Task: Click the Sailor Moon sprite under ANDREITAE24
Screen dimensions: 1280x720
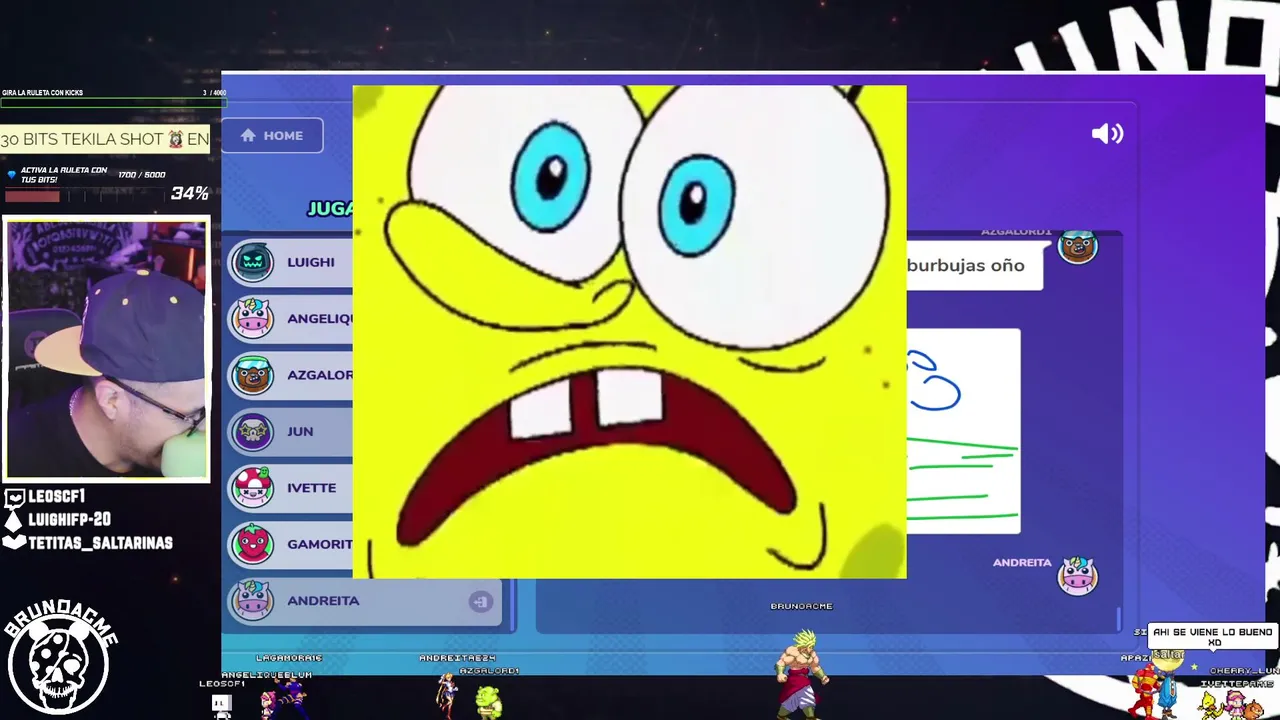Action: click(447, 695)
